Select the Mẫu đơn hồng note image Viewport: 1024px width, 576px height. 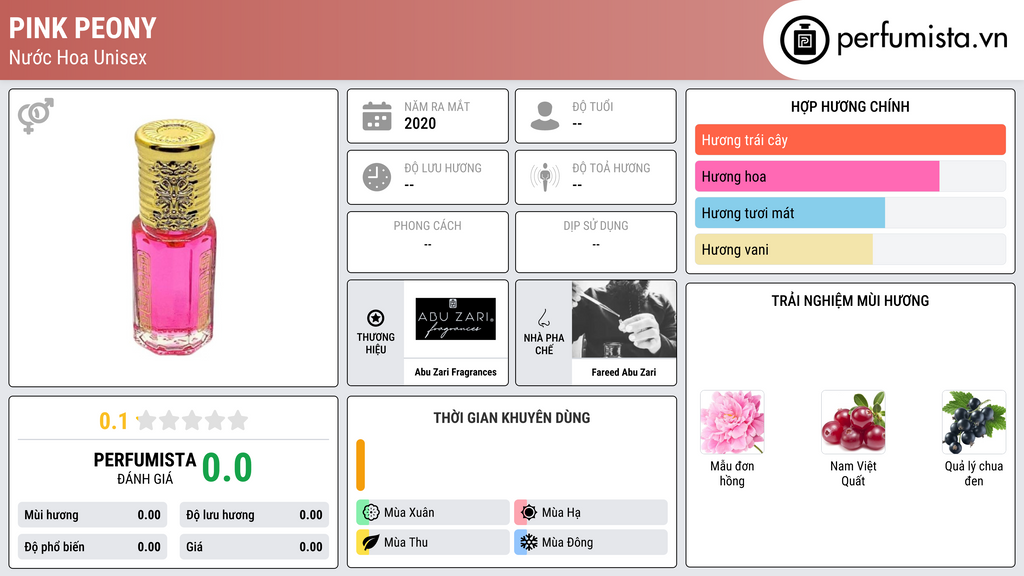click(732, 423)
